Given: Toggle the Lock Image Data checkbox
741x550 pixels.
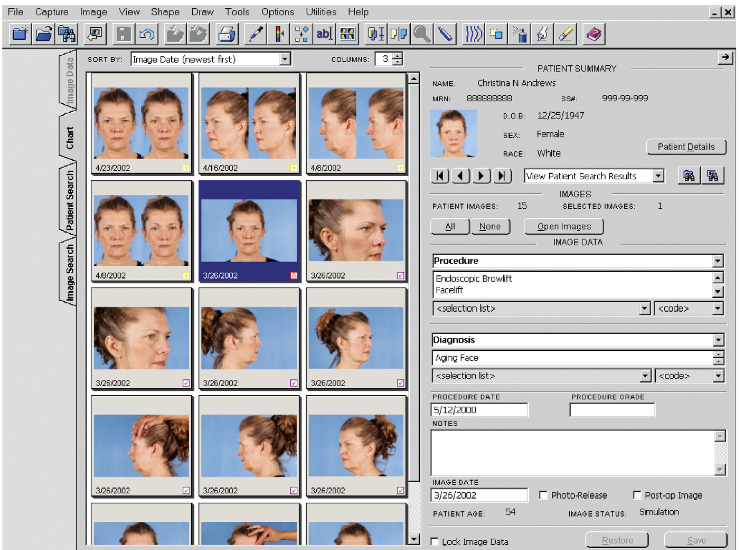Looking at the screenshot, I should [435, 541].
